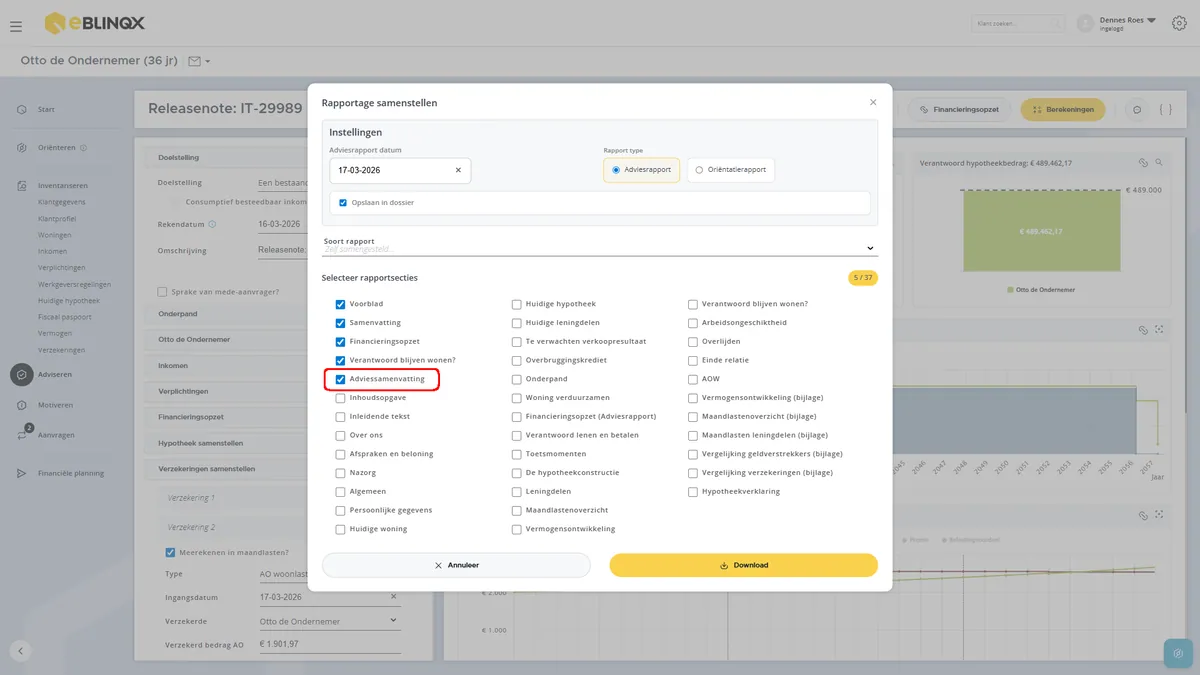Clear the adviesrapport date with the X icon

pyautogui.click(x=458, y=170)
